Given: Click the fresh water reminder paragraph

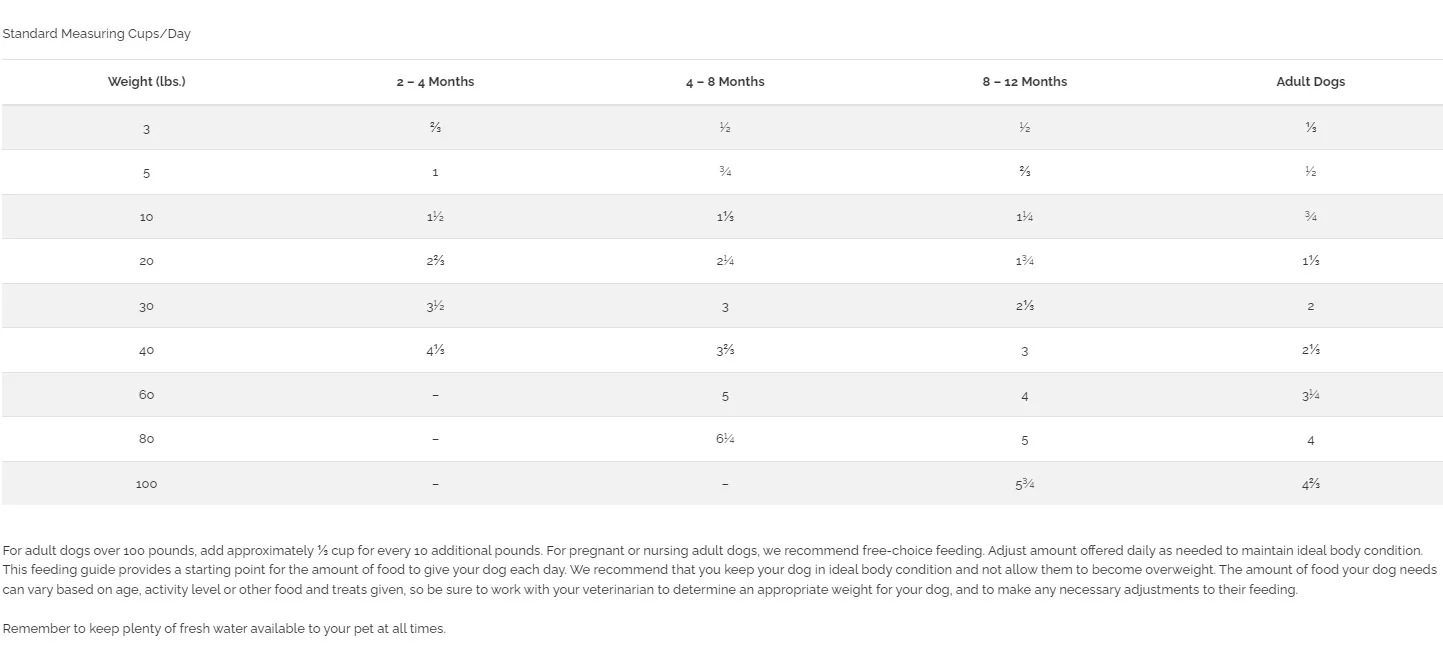Looking at the screenshot, I should pos(224,629).
